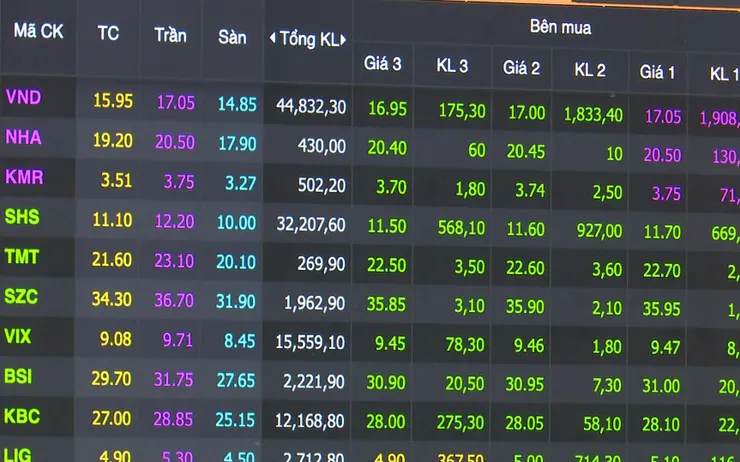Click KBC bid volume 275,30
Screen dimensions: 740x462
460,423
